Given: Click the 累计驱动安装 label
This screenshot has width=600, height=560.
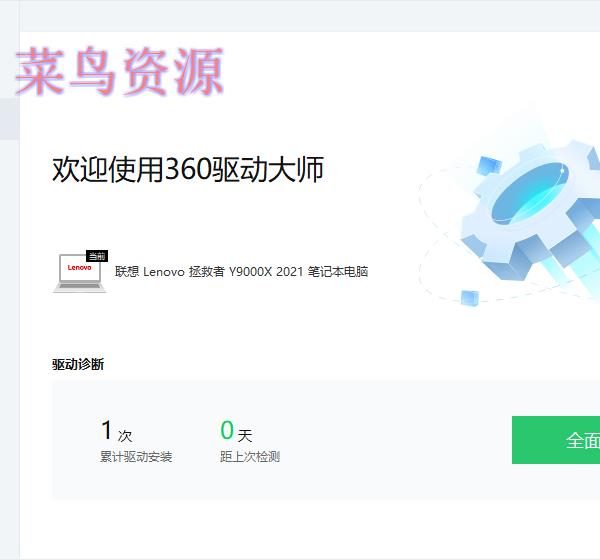Looking at the screenshot, I should point(136,457).
